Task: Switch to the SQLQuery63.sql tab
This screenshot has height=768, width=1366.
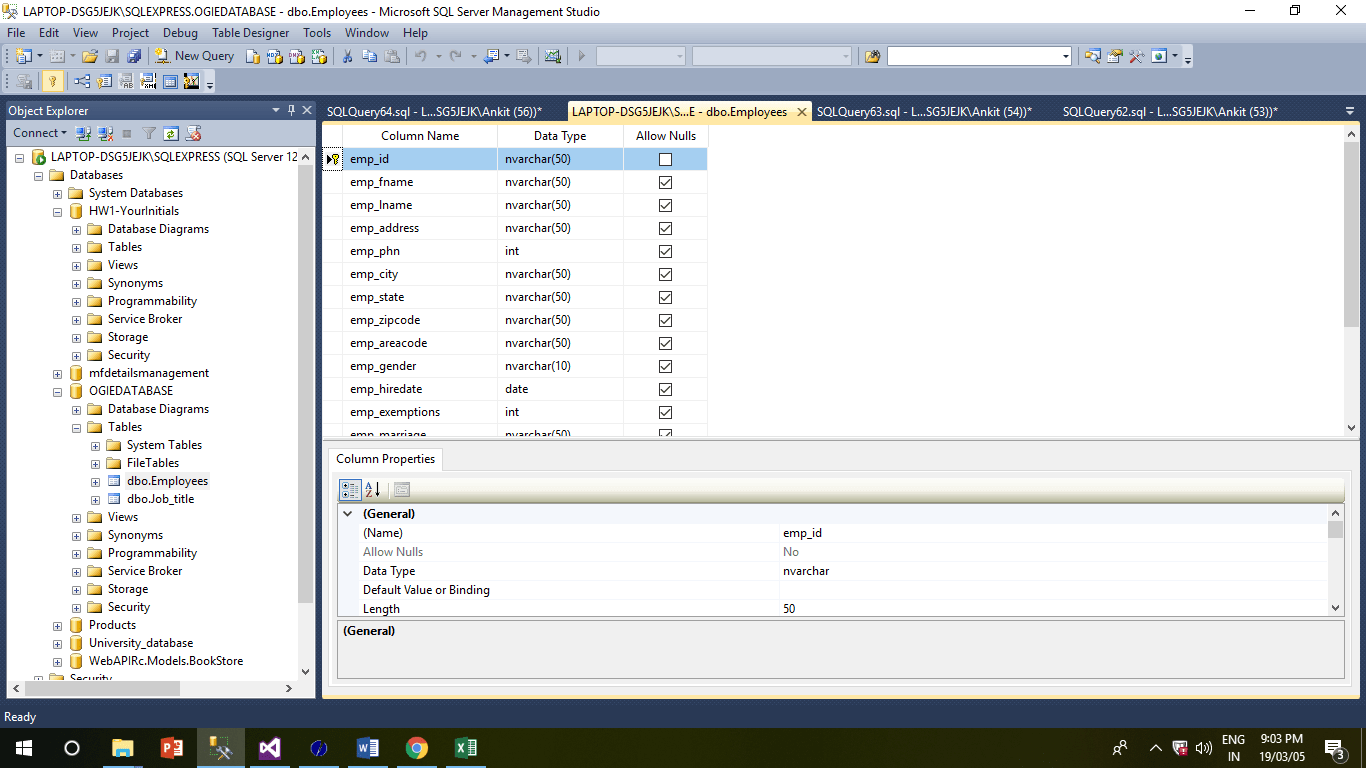Action: 924,111
